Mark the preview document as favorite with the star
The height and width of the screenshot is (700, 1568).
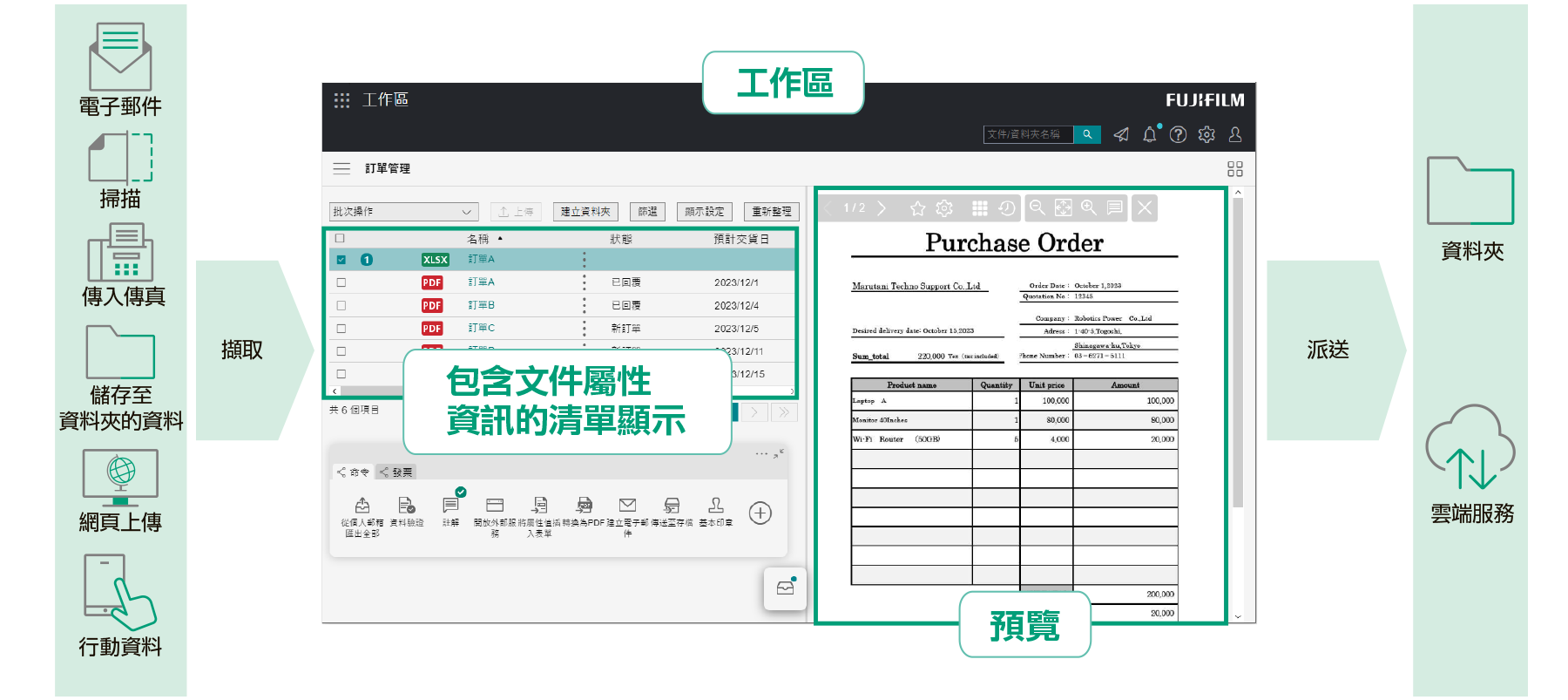(917, 208)
